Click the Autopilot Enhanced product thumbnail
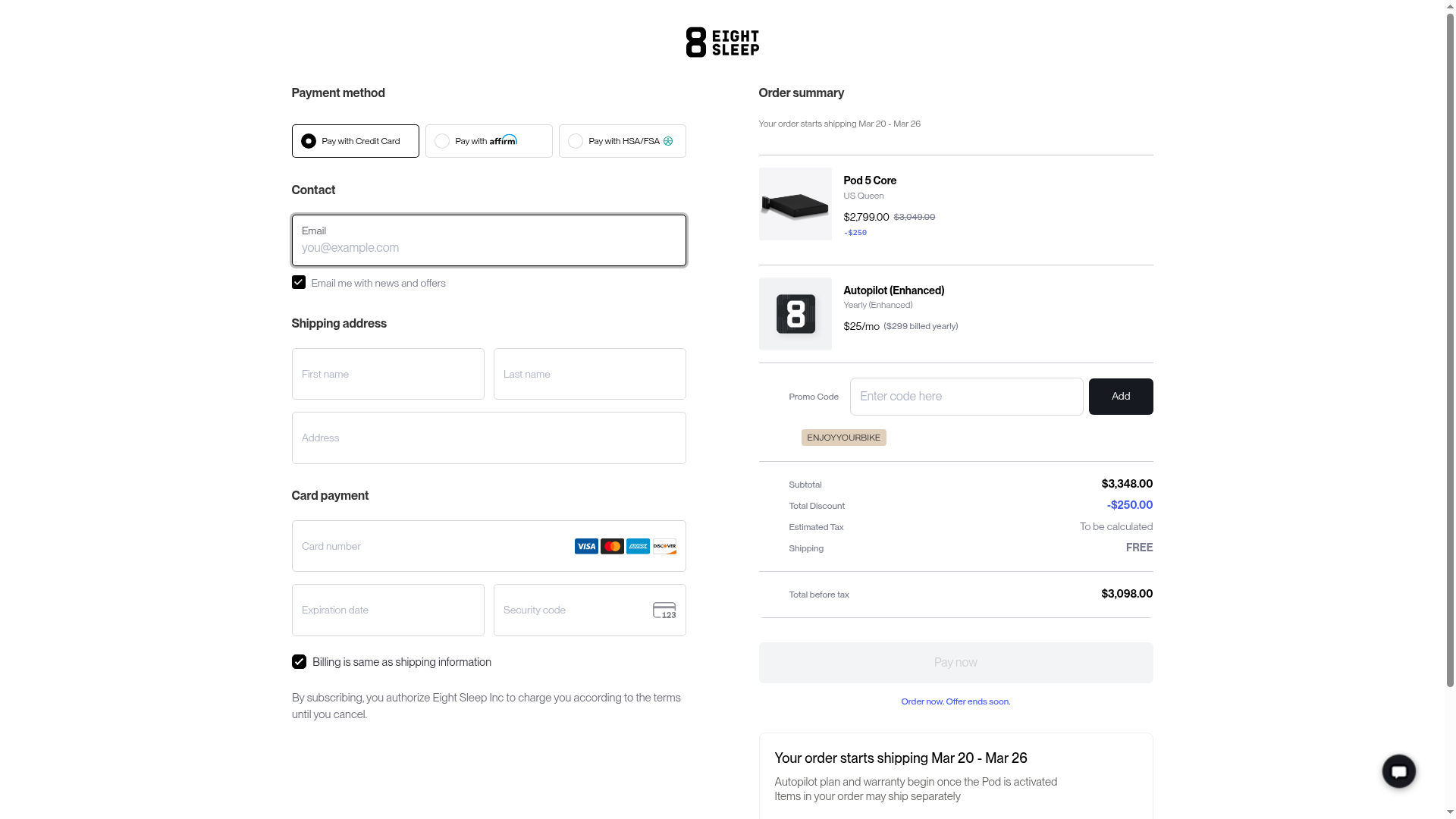 (795, 314)
